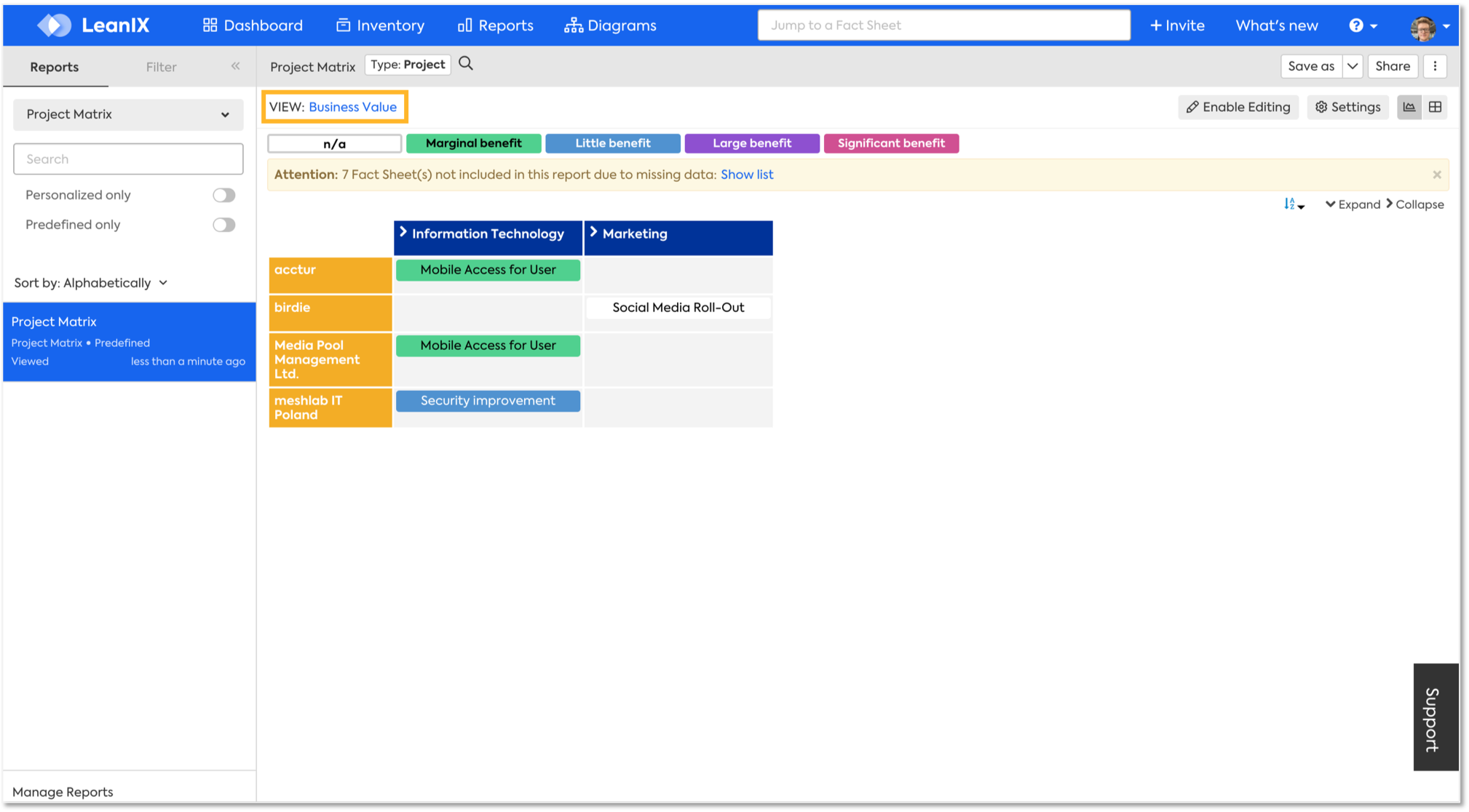Switch to the Filter tab
This screenshot has width=1469, height=812.
pos(161,67)
